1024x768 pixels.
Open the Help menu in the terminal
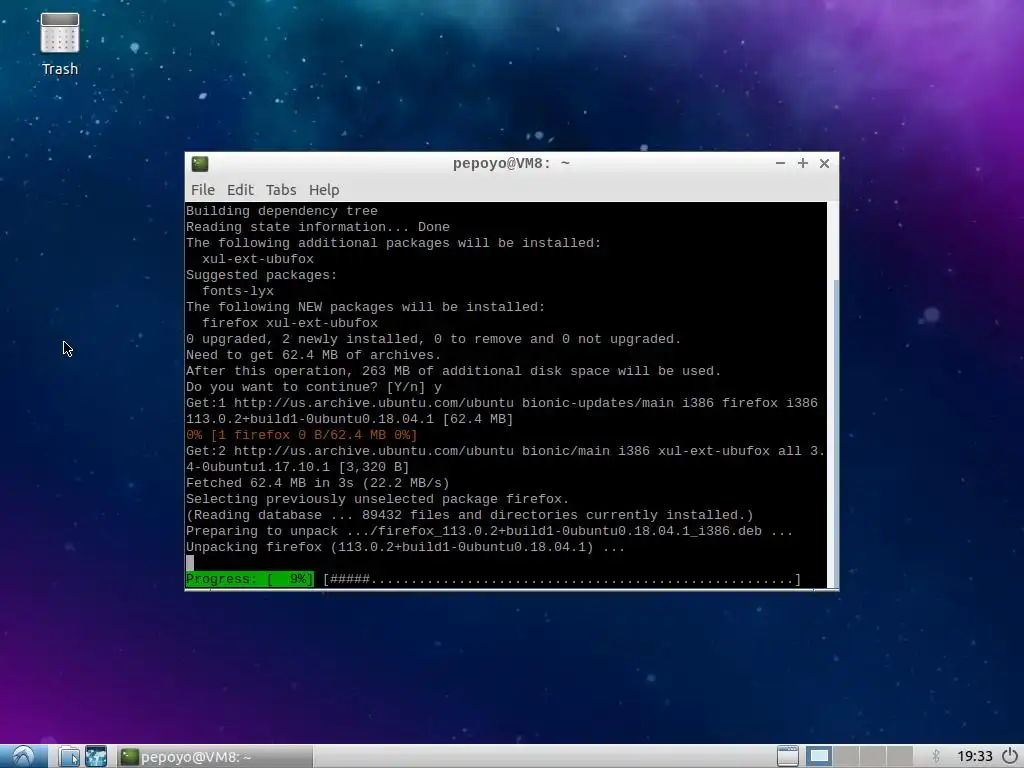pyautogui.click(x=324, y=190)
